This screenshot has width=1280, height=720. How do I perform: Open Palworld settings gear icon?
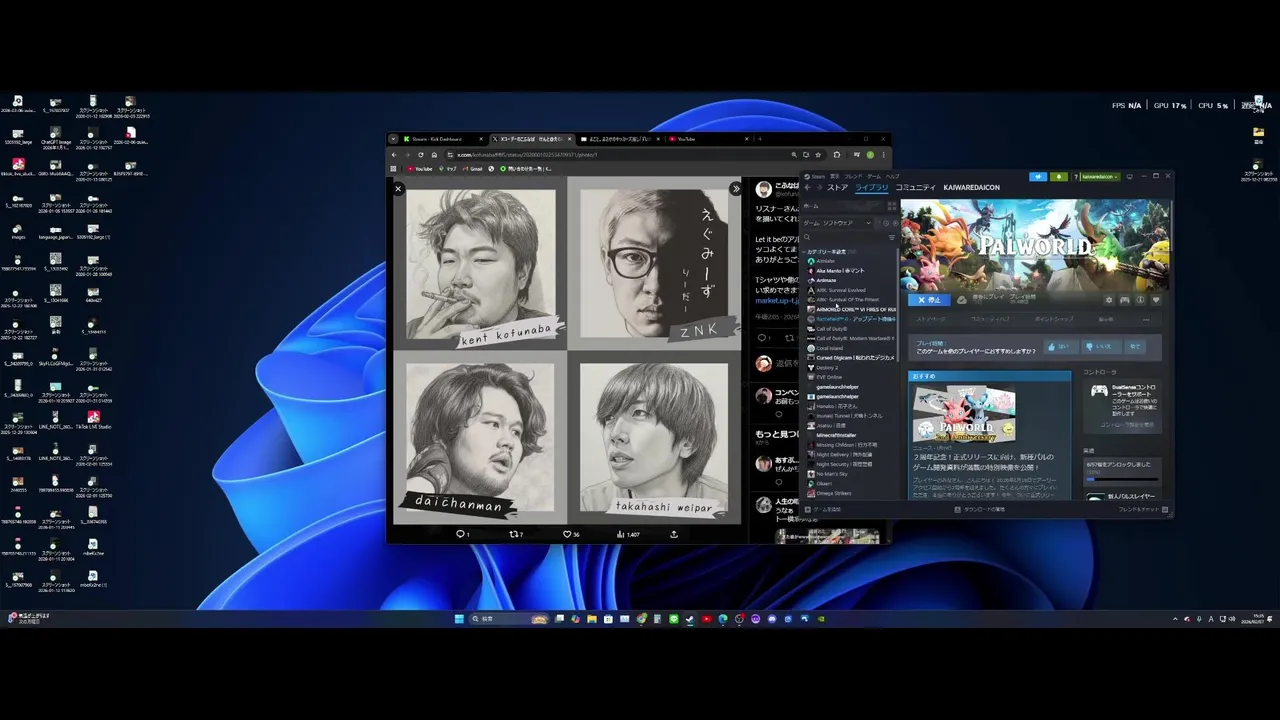coord(1109,300)
